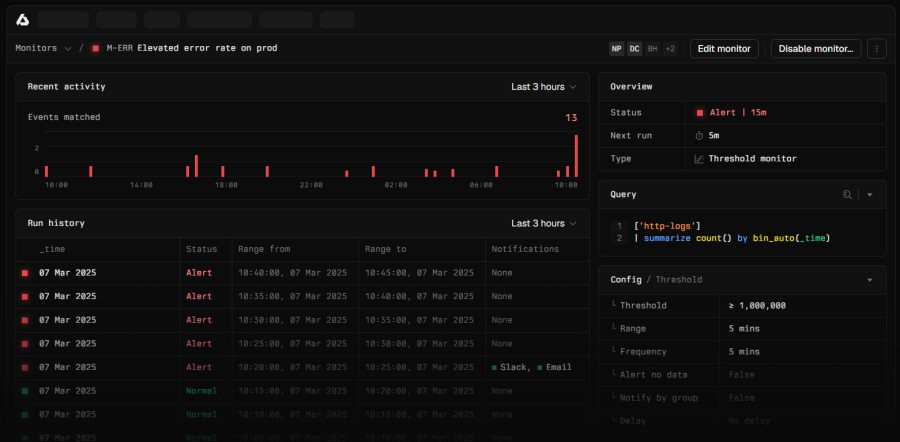Click red status icon of 10:25:00 run row
Viewport: 900px width, 442px height.
pos(25,344)
